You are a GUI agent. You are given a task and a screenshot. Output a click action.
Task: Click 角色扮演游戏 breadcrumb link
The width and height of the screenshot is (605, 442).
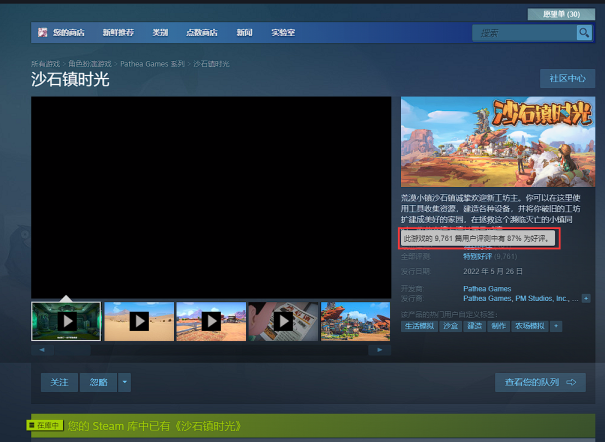point(90,64)
